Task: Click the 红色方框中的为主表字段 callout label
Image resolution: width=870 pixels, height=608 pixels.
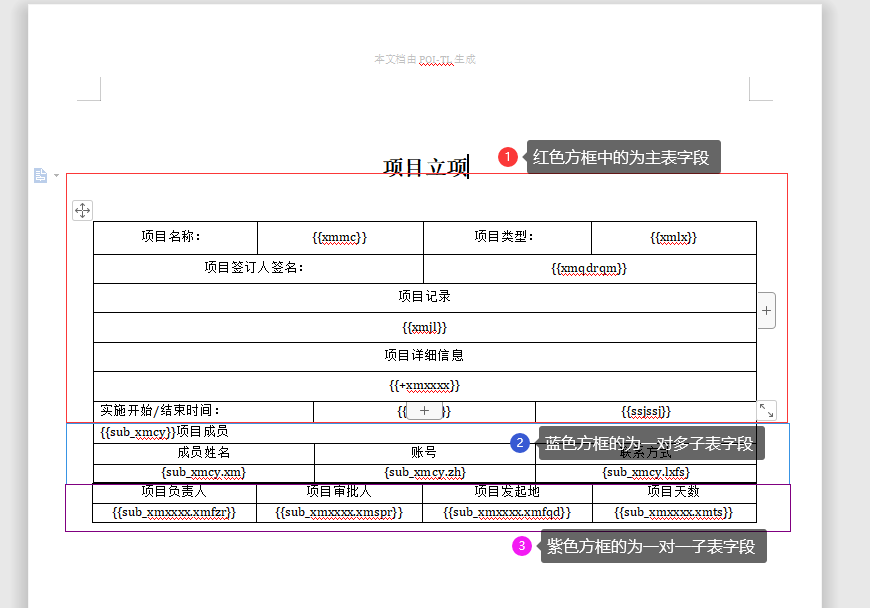Action: pos(621,157)
